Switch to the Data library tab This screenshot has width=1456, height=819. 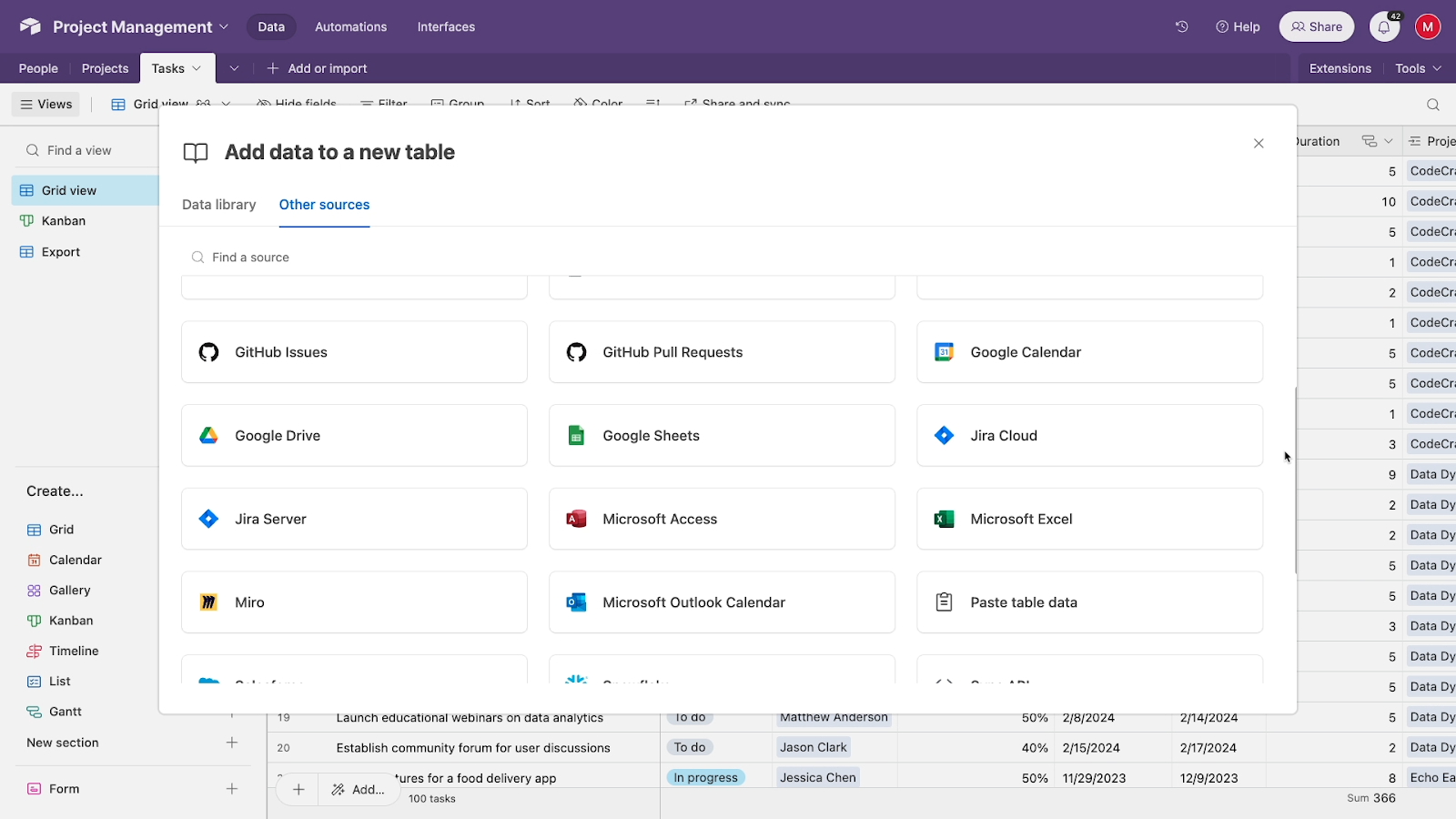coord(218,205)
